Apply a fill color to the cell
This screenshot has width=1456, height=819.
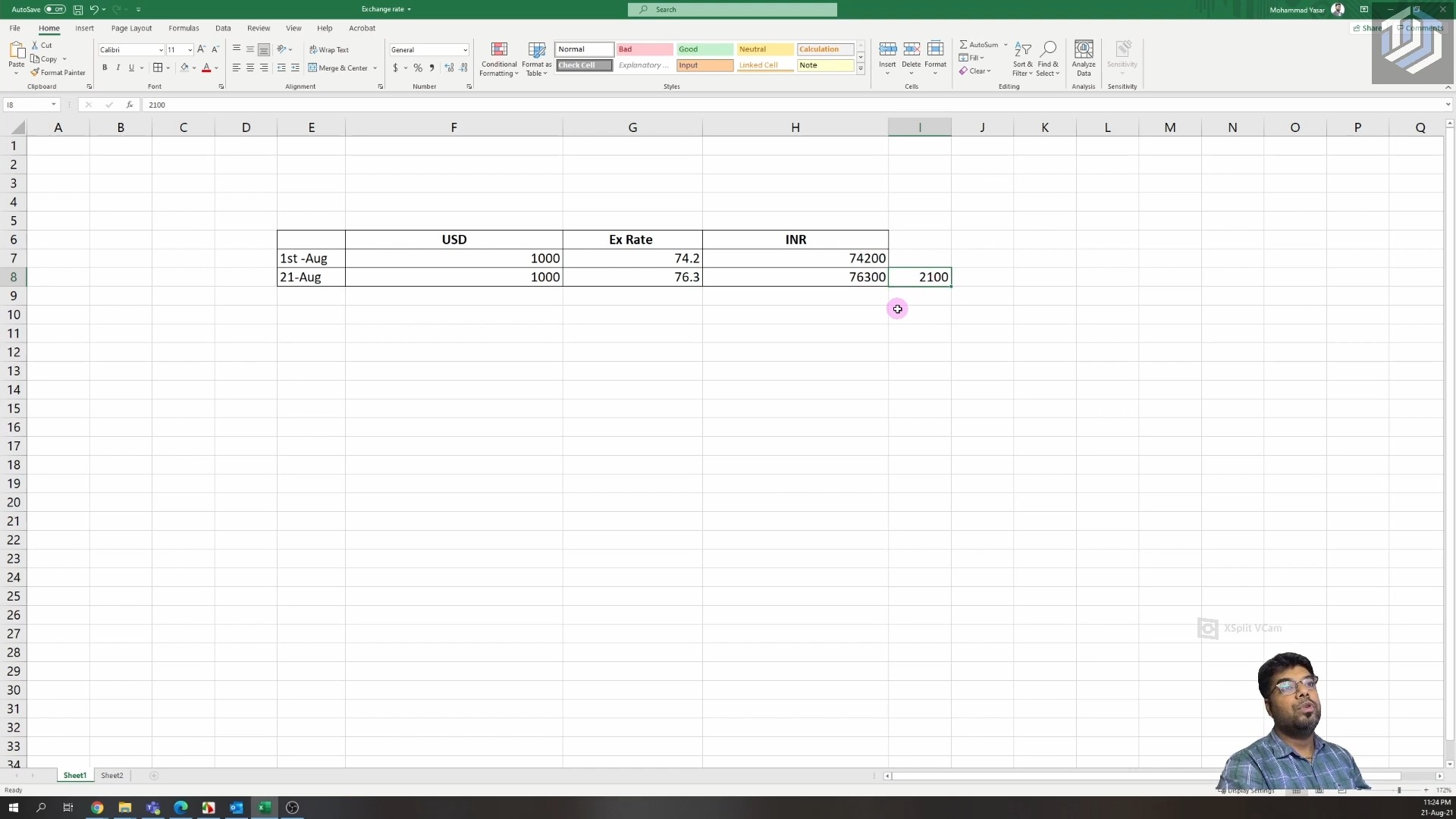click(x=184, y=68)
